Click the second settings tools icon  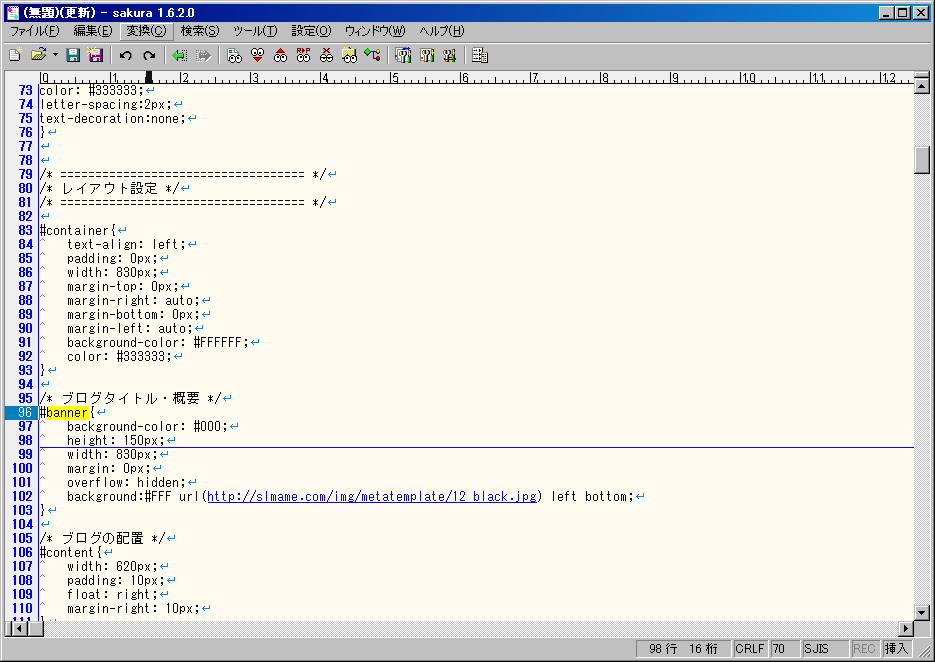click(426, 55)
